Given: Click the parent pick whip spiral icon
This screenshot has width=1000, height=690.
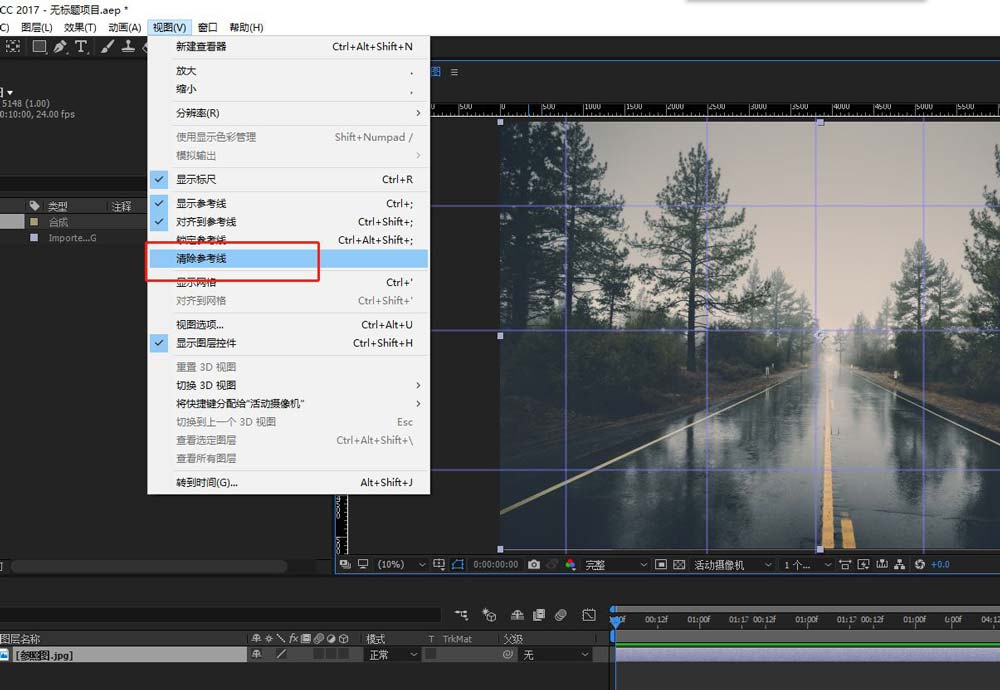Looking at the screenshot, I should (x=508, y=654).
